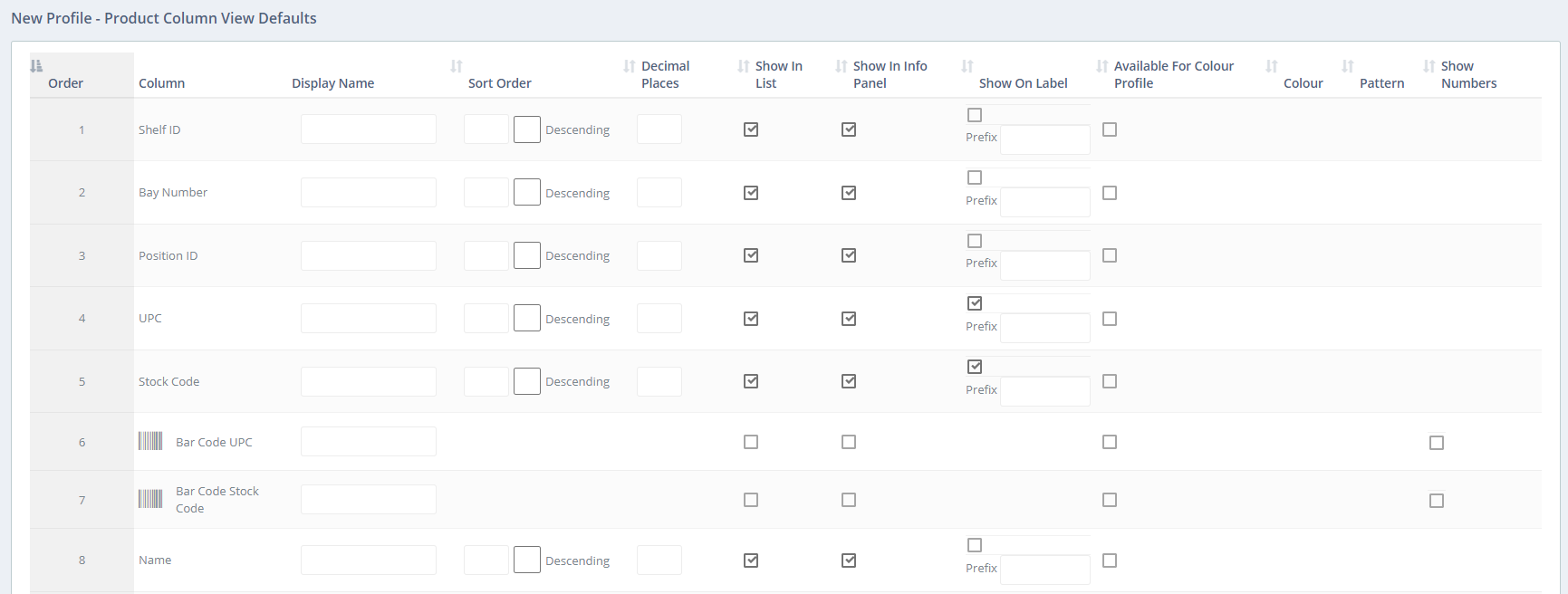
Task: Tick Show Numbers for Bar Code Stock Code
Action: (x=1437, y=501)
